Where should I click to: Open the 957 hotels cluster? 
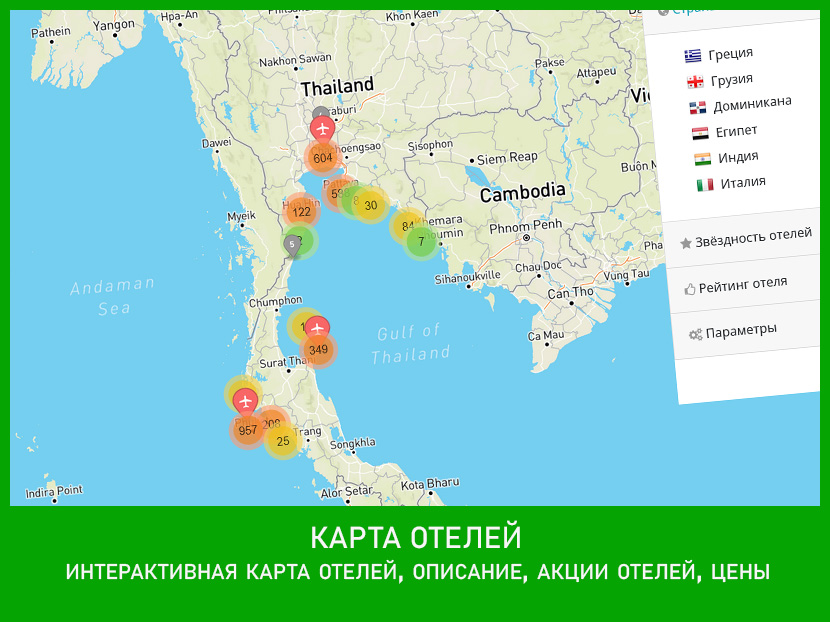[x=247, y=431]
